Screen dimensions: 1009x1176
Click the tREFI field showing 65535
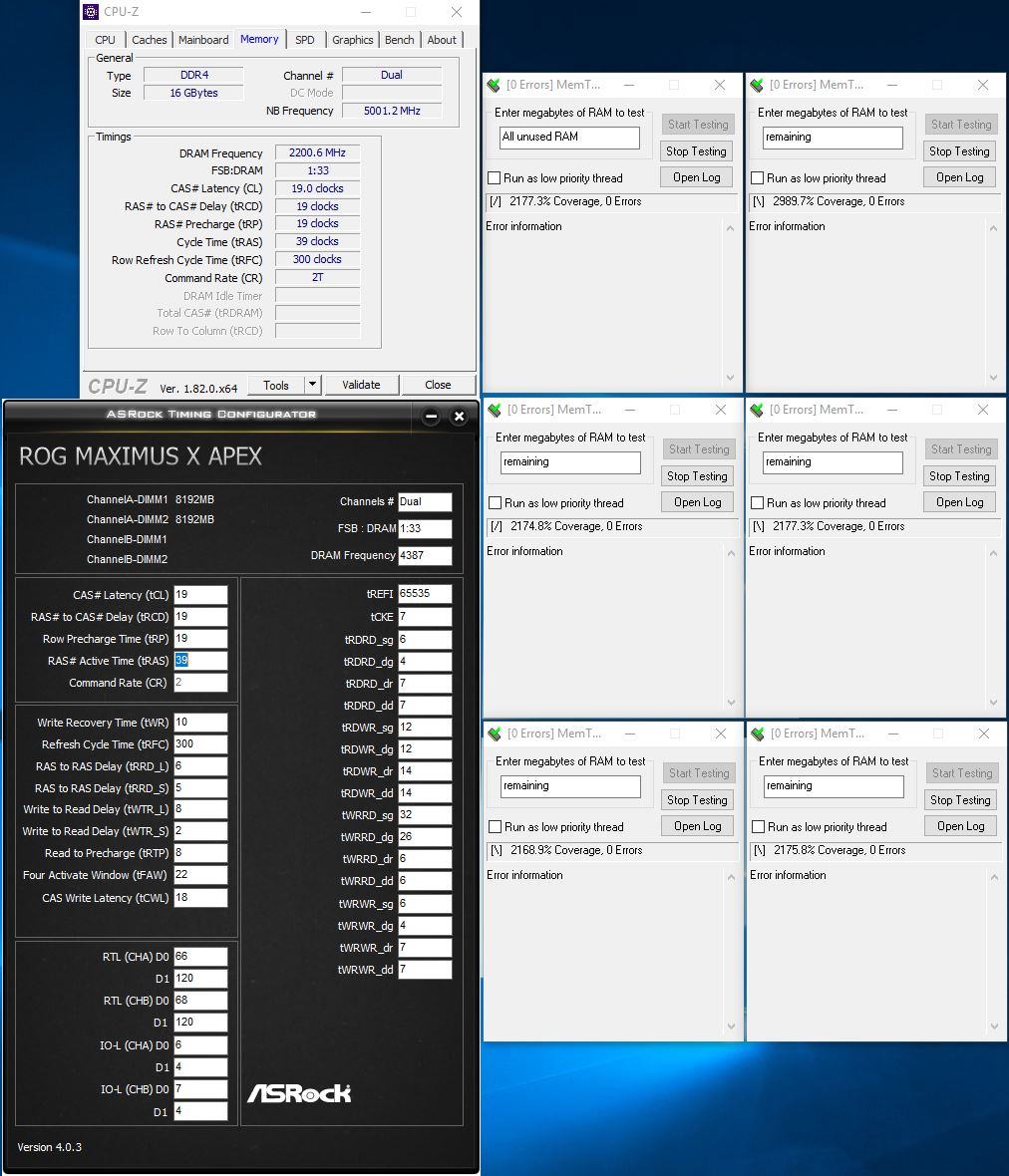tap(425, 594)
